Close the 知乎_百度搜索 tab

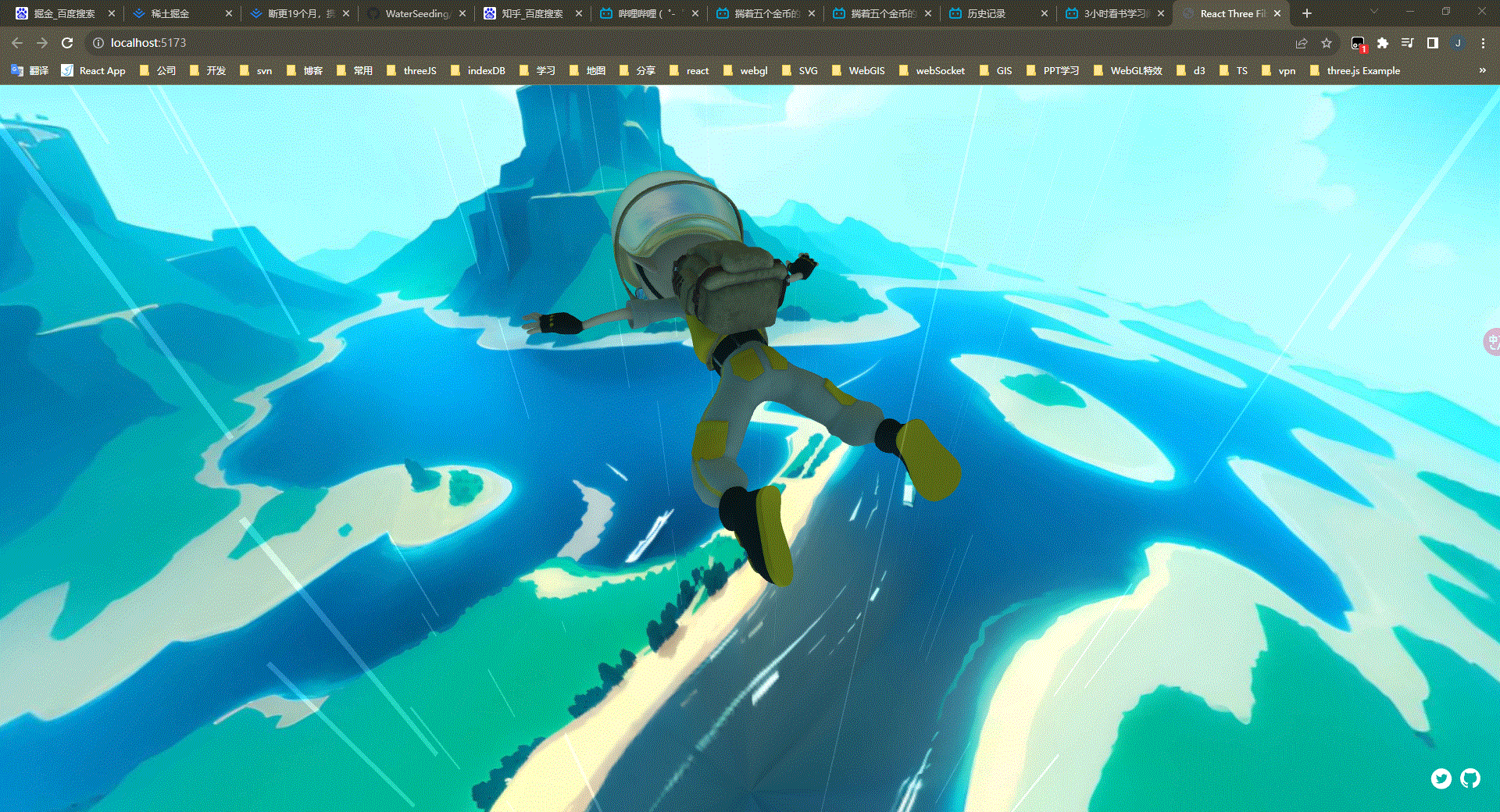pos(579,13)
